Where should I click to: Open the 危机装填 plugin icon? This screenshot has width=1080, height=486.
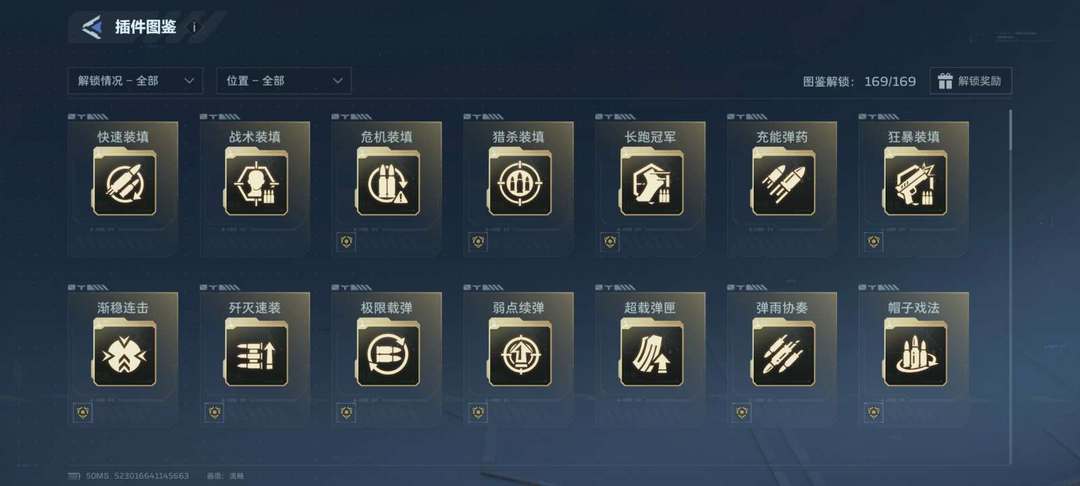[388, 184]
